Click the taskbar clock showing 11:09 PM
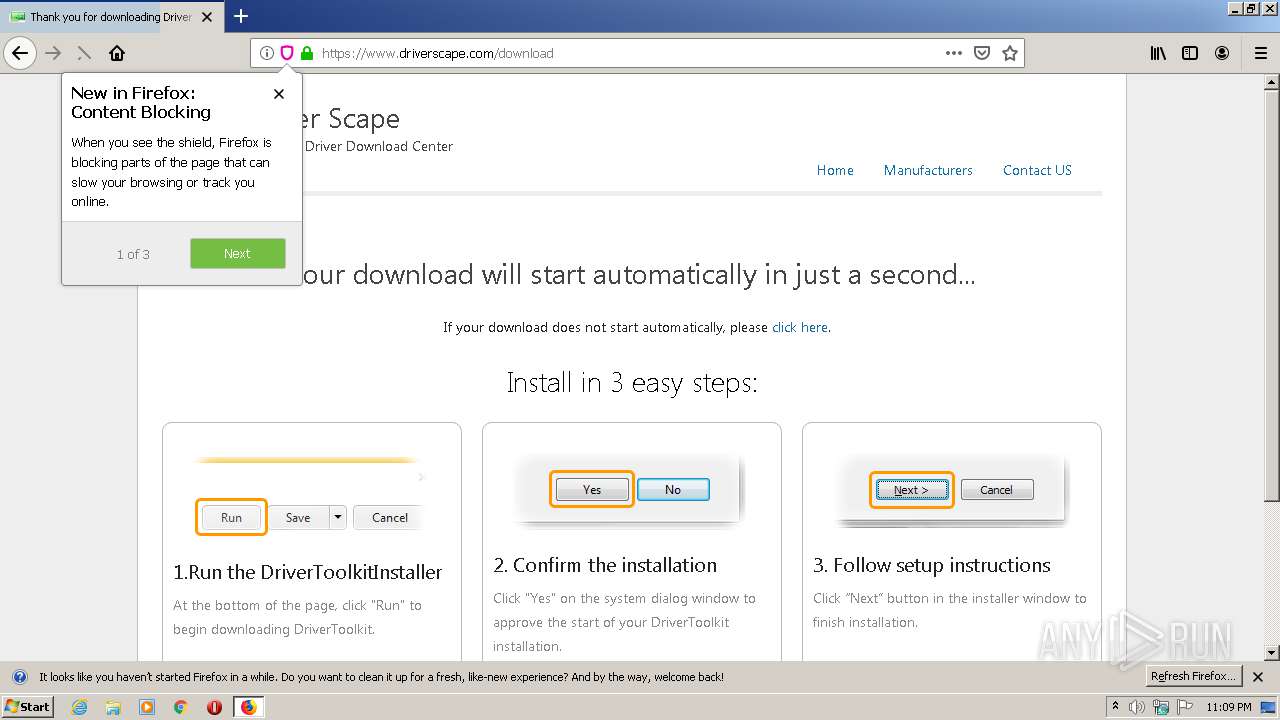Viewport: 1280px width, 720px height. [x=1229, y=707]
